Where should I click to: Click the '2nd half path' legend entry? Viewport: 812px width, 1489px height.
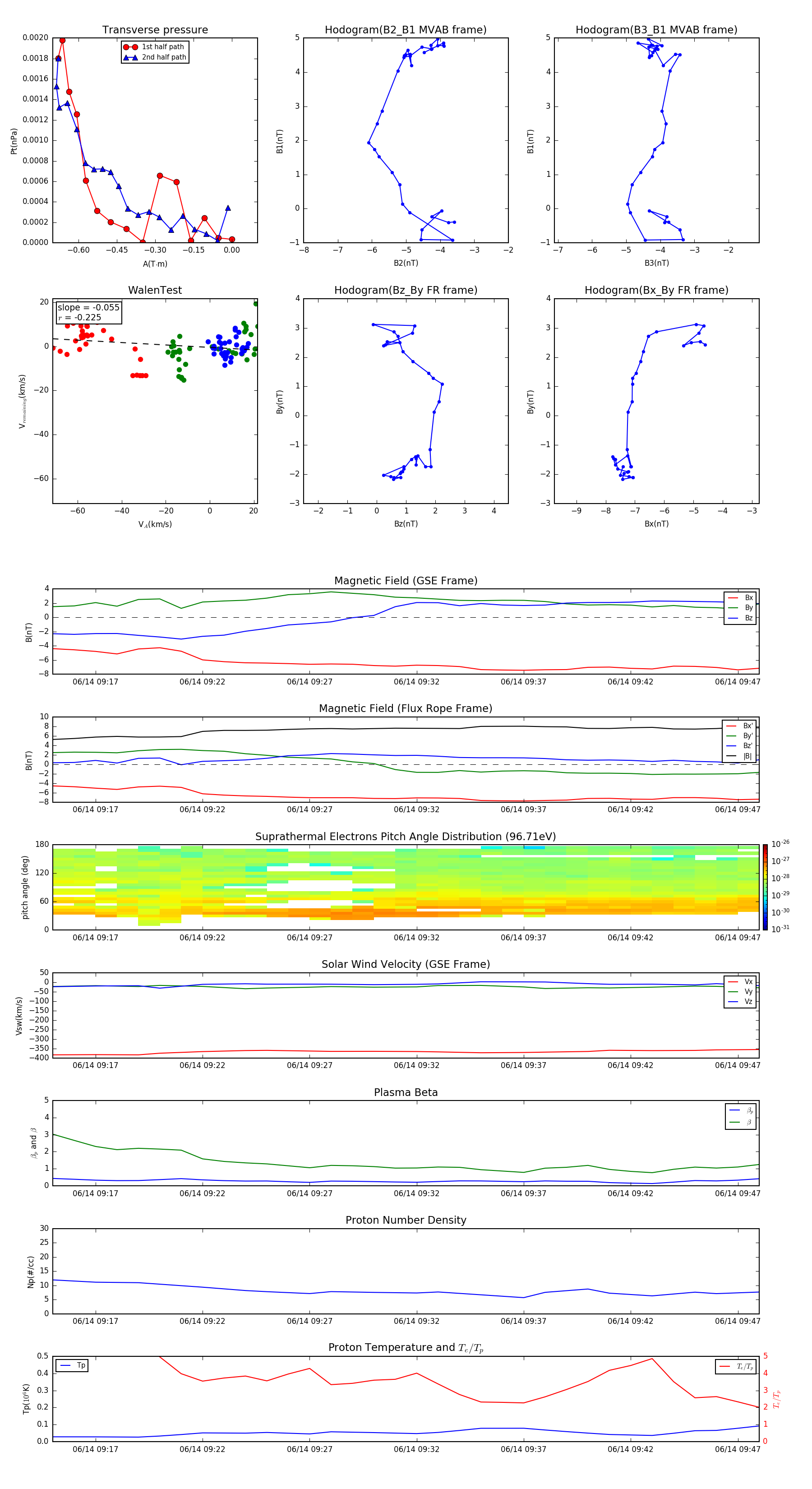point(154,57)
